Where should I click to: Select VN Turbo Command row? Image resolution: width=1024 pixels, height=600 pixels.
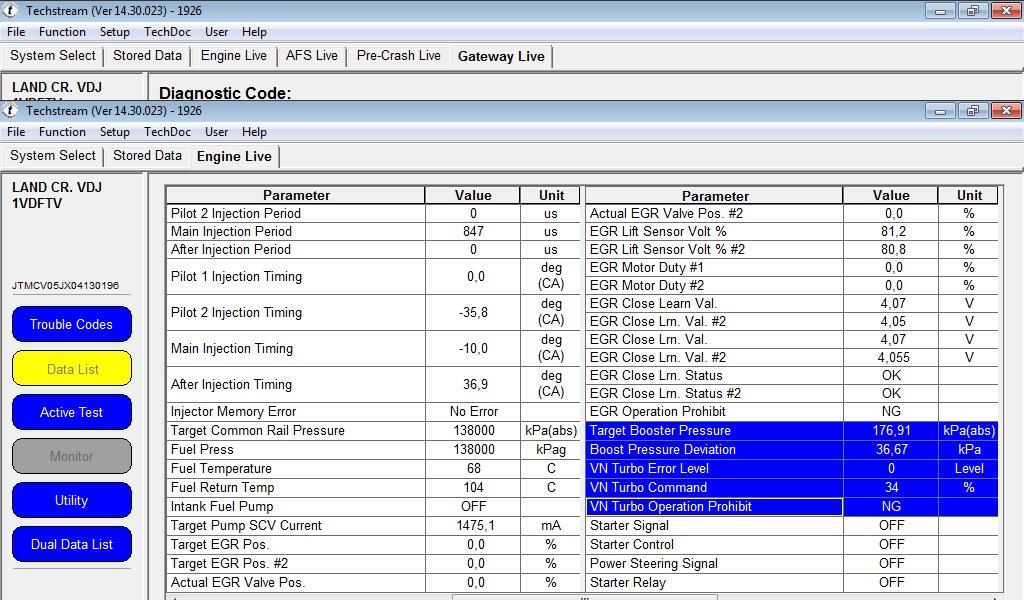pyautogui.click(x=792, y=487)
